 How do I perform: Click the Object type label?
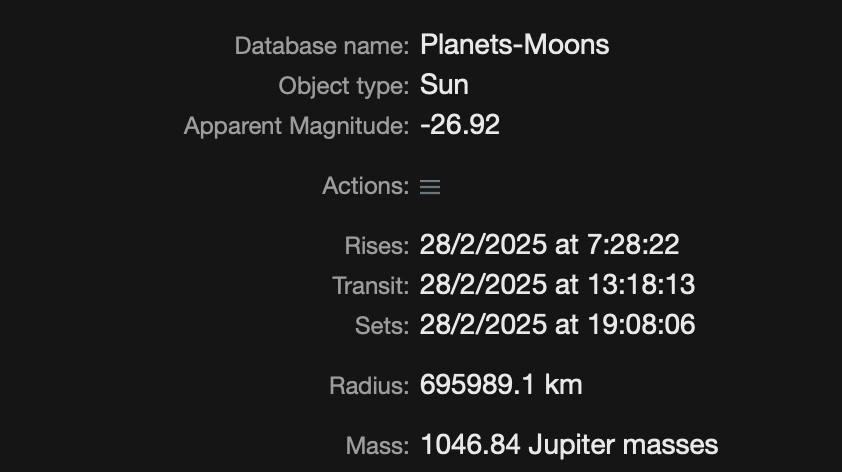pos(343,86)
